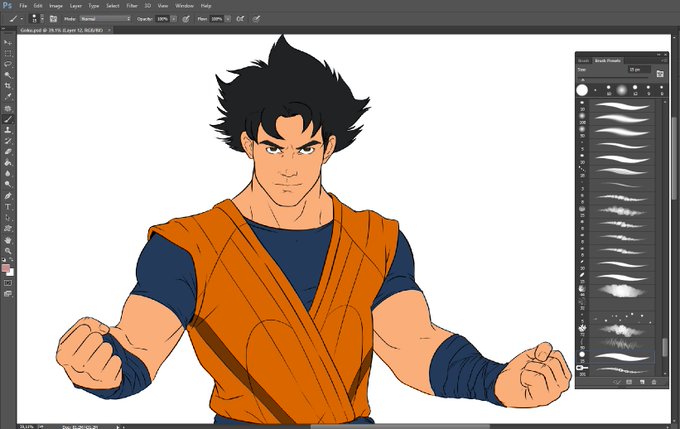
Task: Select the cloud-shaped brush preset
Action: point(621,291)
